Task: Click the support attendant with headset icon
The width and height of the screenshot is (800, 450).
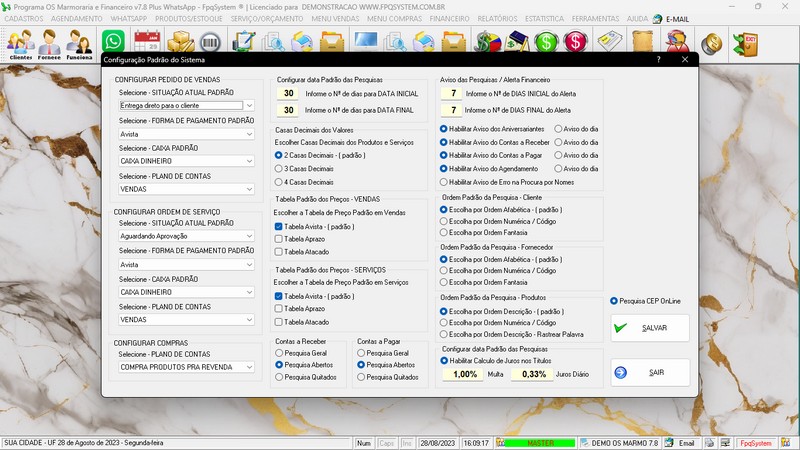Action: (677, 41)
